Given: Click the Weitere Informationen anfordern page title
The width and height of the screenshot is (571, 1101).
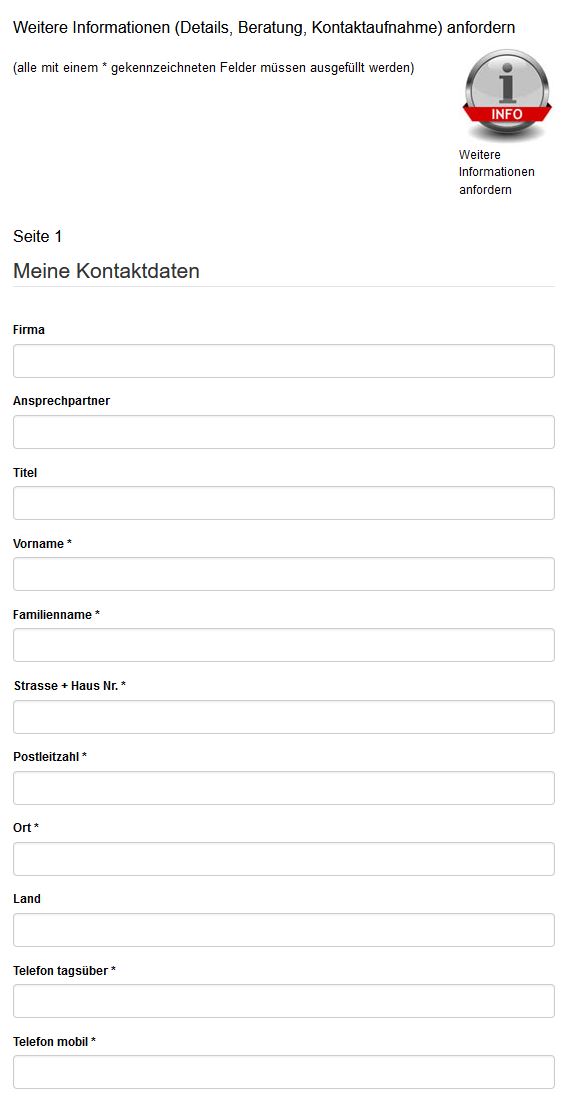Looking at the screenshot, I should coord(264,27).
